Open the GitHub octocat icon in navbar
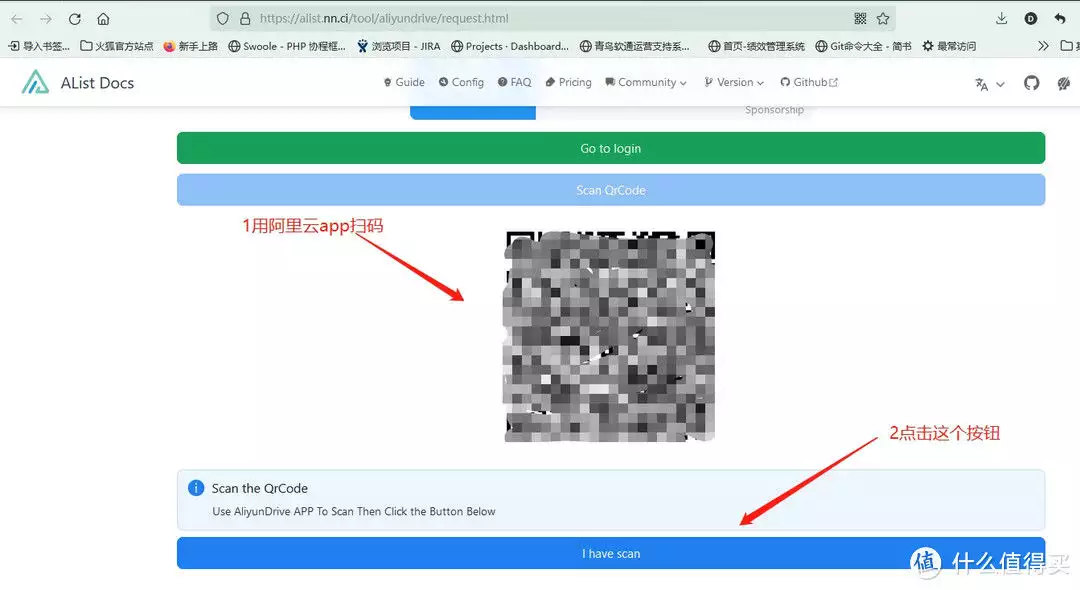Viewport: 1080px width, 590px height. click(x=1031, y=83)
